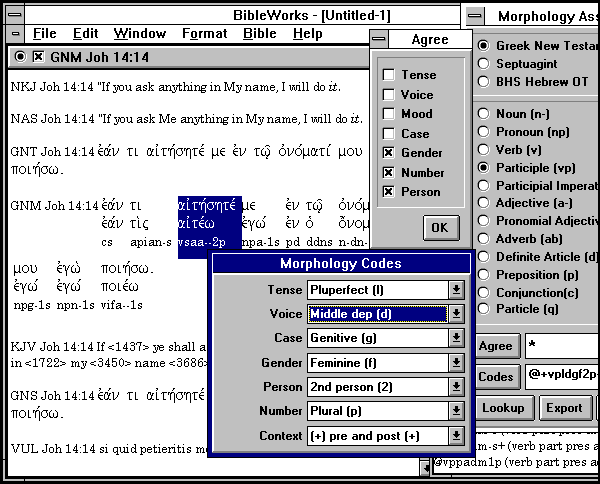
Task: Uncheck the Number checkbox
Action: [x=388, y=173]
